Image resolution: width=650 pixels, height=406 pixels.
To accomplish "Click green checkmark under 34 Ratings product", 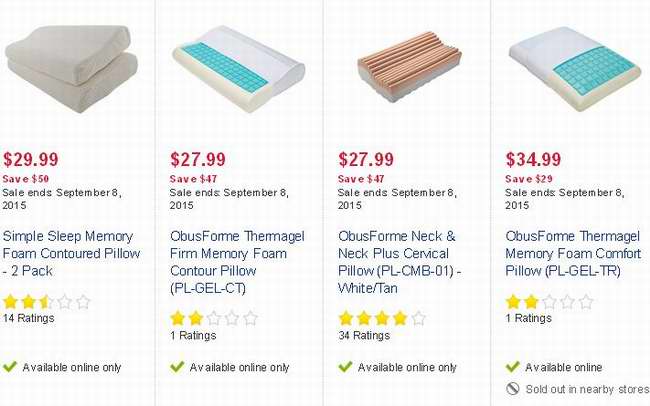I will click(x=345, y=367).
